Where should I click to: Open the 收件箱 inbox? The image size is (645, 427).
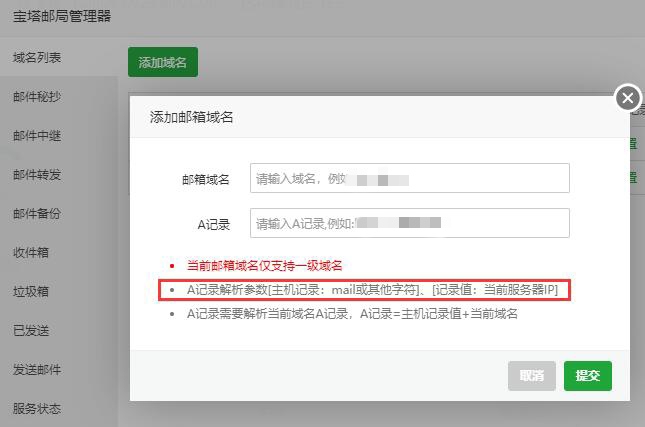pos(31,253)
